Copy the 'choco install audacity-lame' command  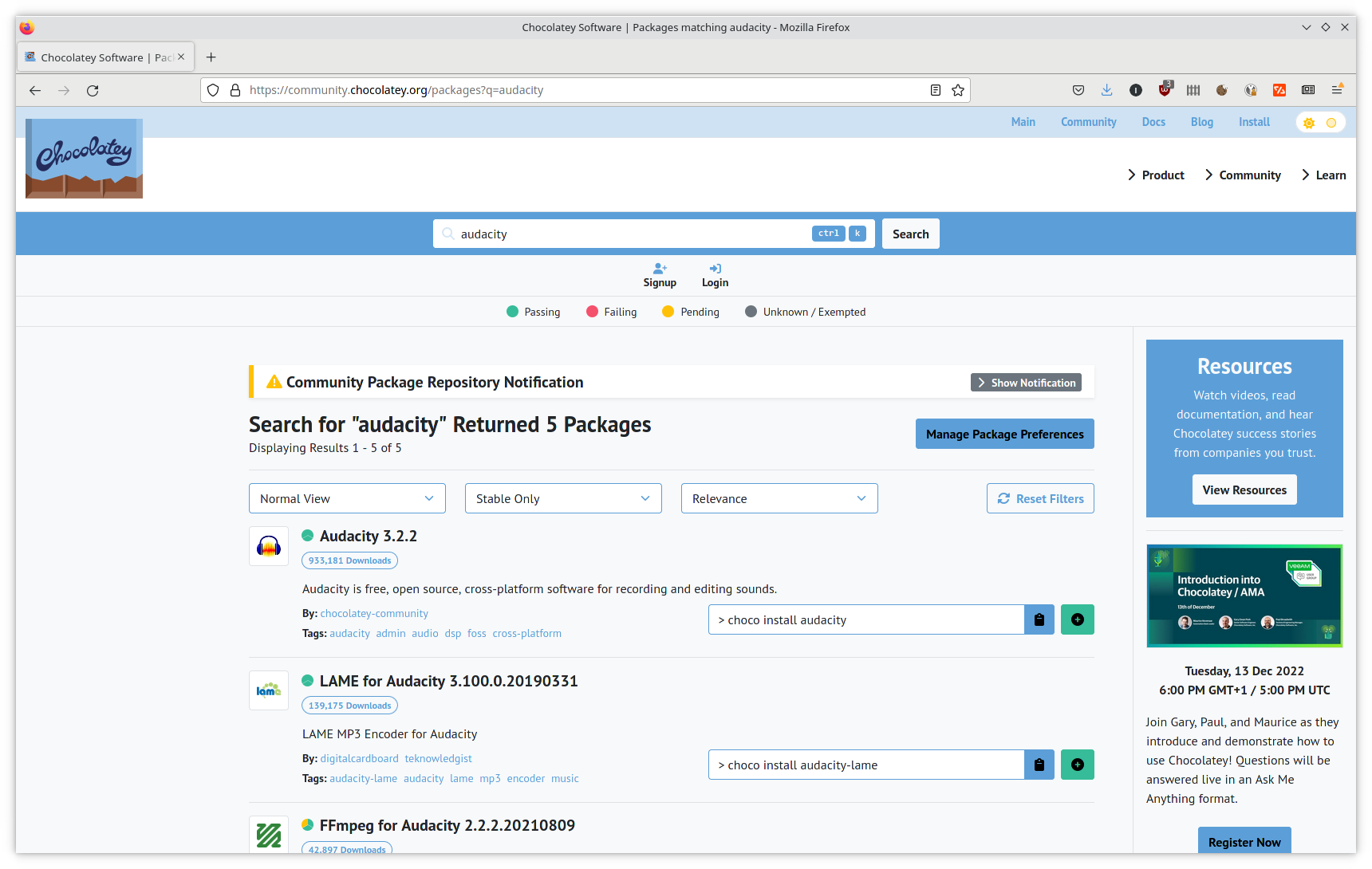pos(1039,765)
